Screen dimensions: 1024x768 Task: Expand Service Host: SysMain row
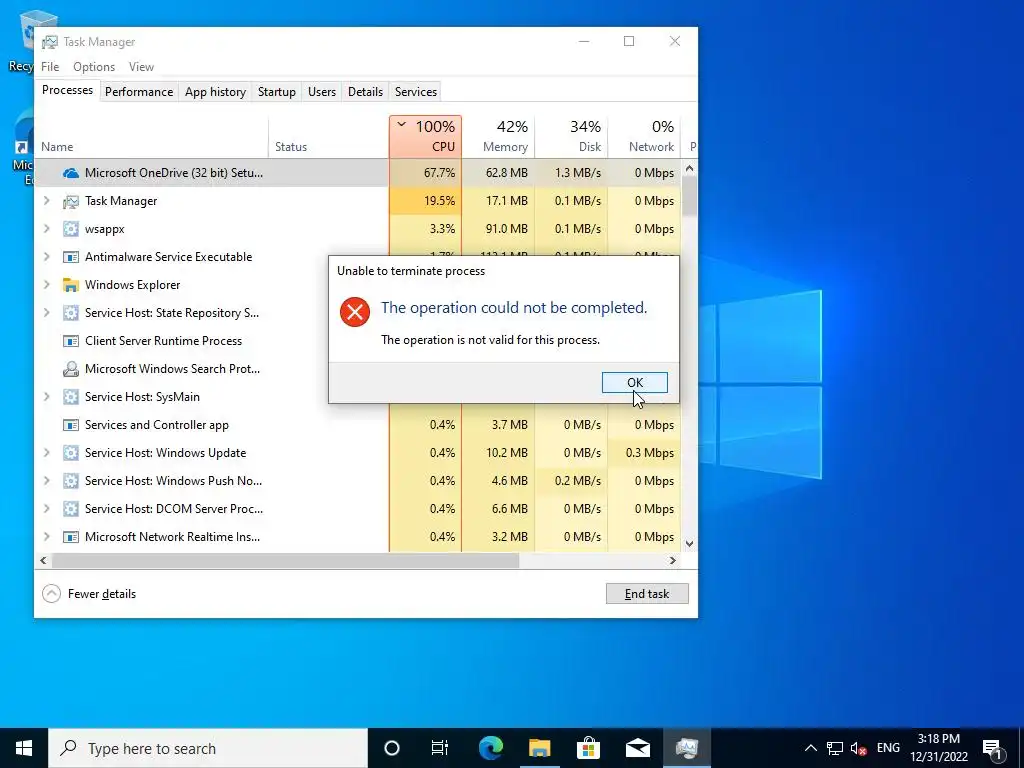point(46,396)
